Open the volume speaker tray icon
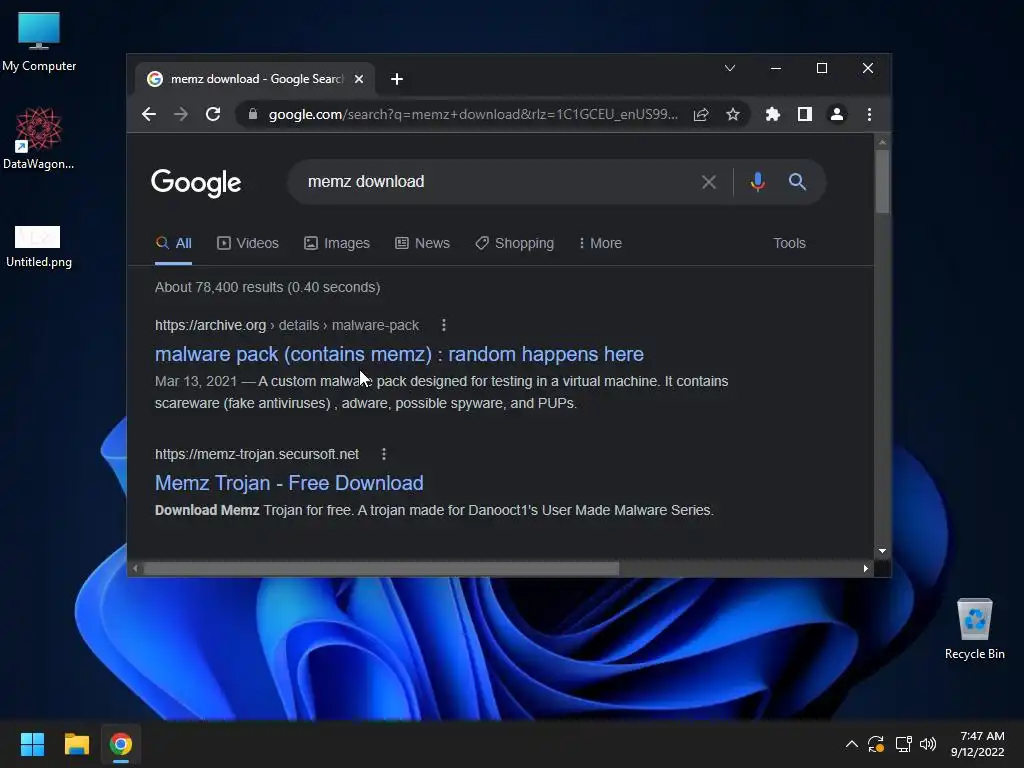 (928, 744)
